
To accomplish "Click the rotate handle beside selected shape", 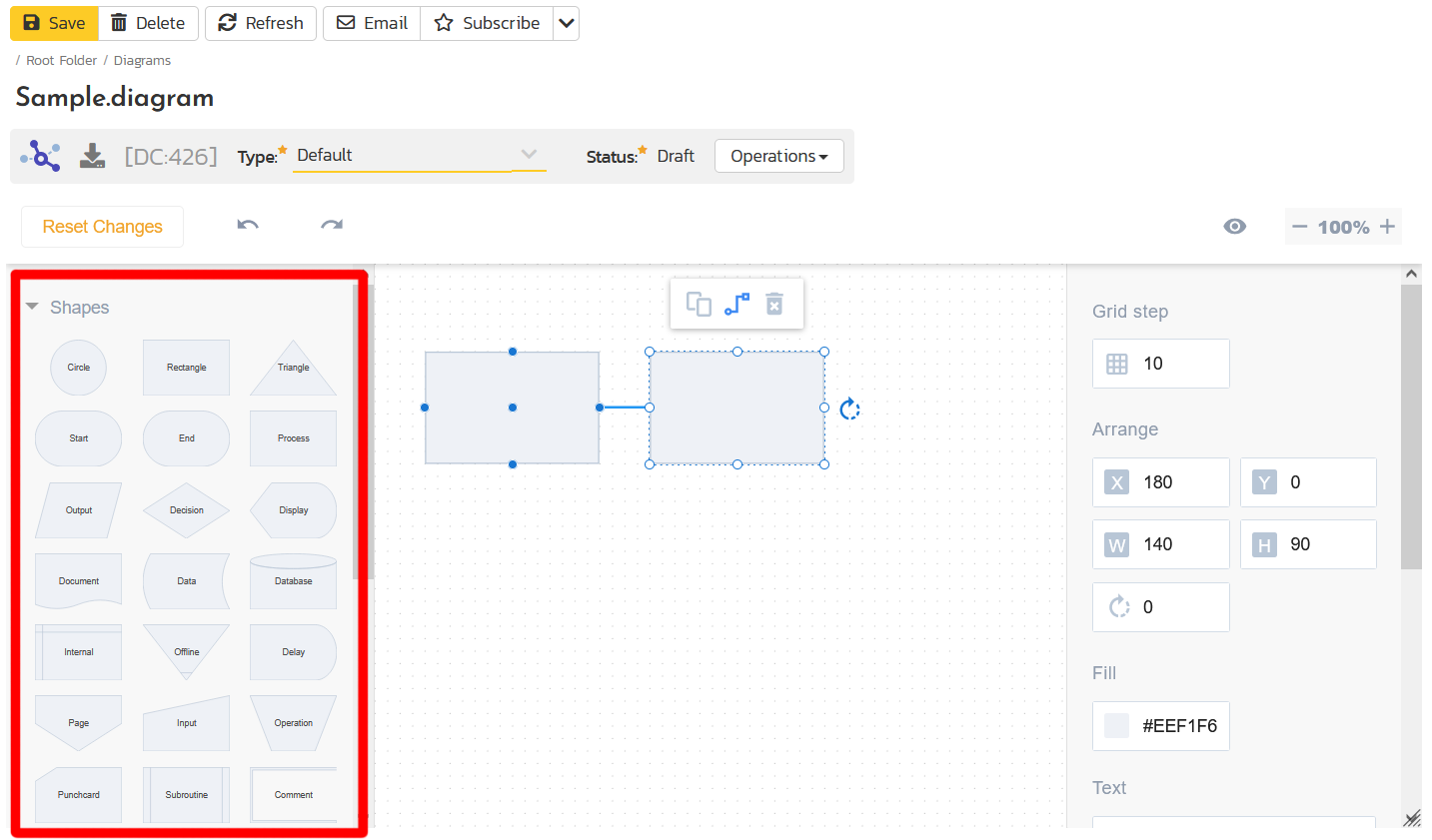I will 849,409.
